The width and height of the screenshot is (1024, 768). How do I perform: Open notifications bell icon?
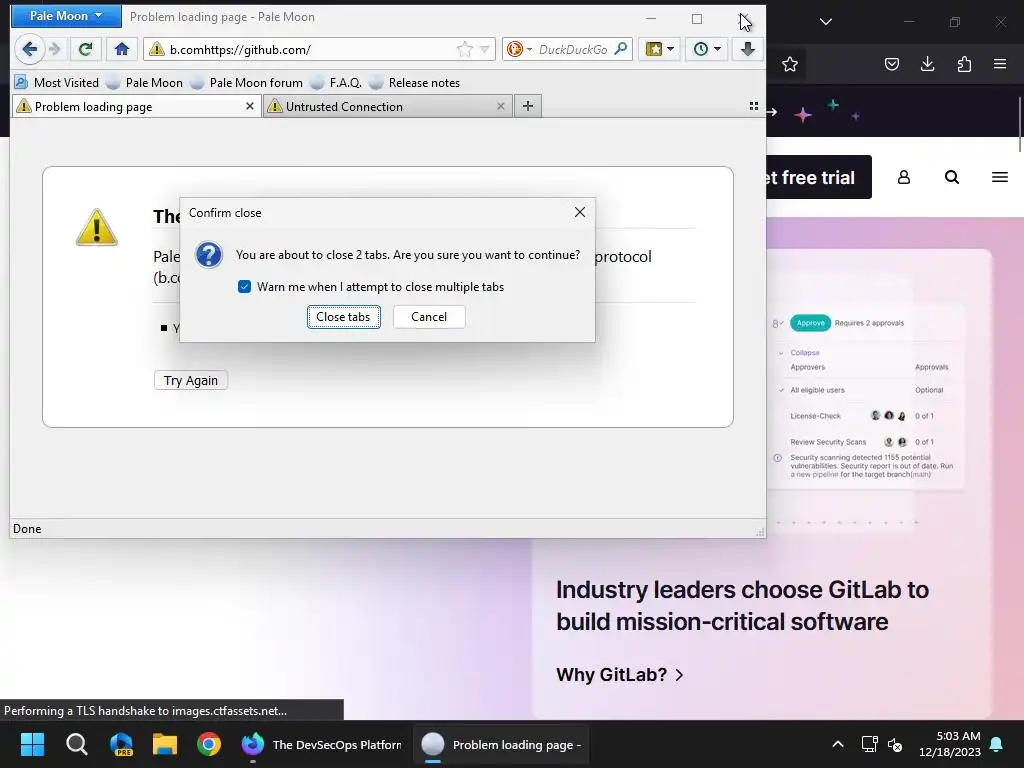(997, 744)
